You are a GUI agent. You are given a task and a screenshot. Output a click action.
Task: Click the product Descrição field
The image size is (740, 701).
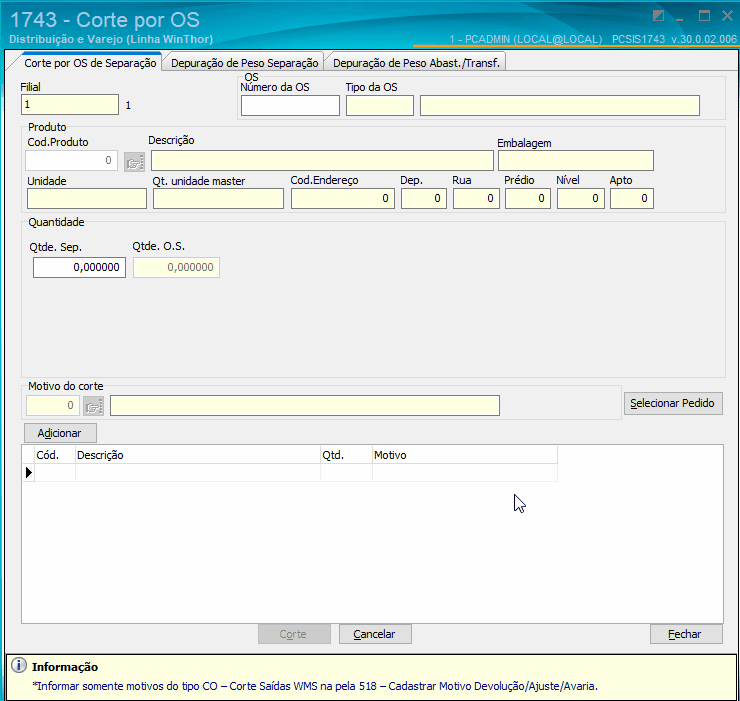[322, 161]
